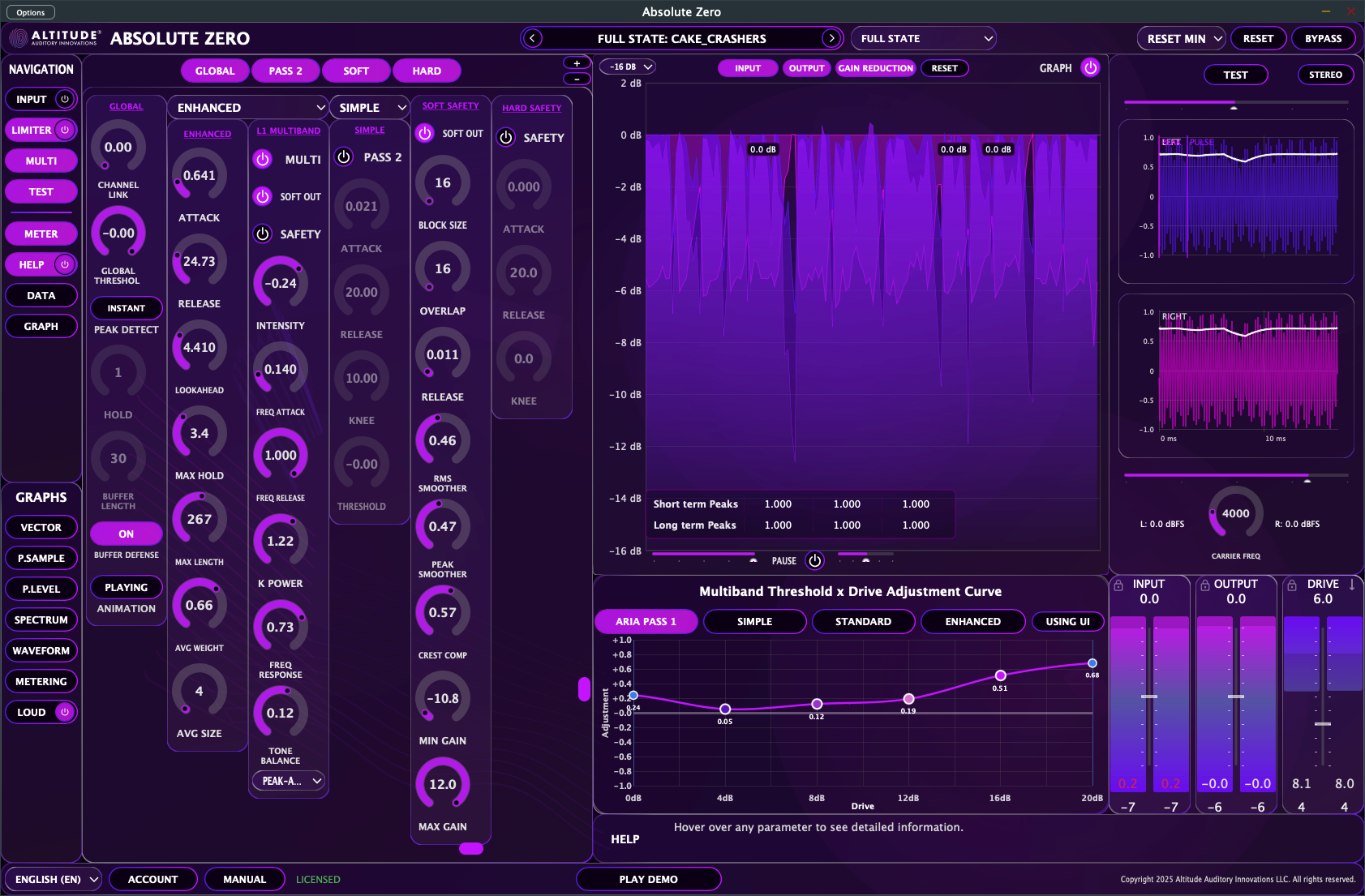Click the OUTPUT lock icon
Image resolution: width=1365 pixels, height=896 pixels.
tap(1205, 585)
